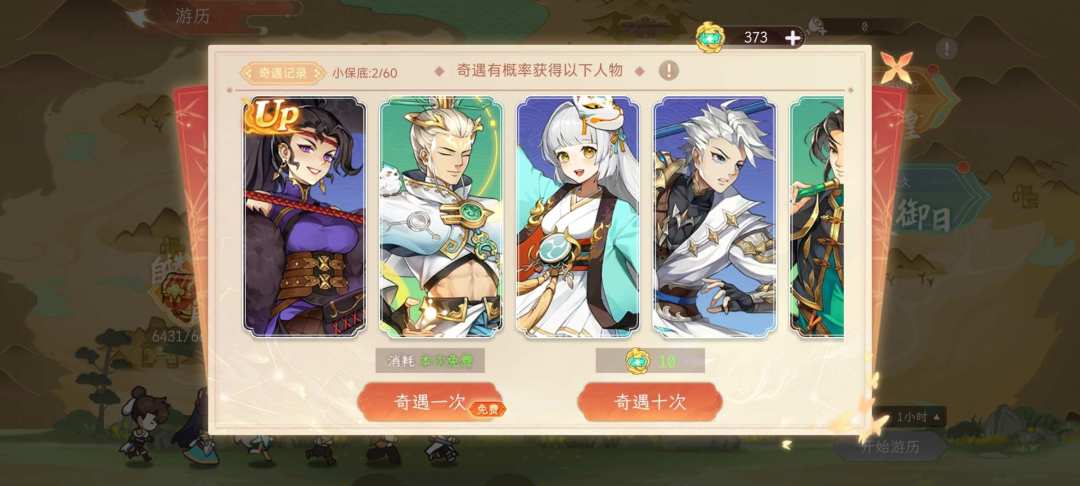Select the purple-clad woman character card
Viewport: 1080px width, 486px height.
pyautogui.click(x=304, y=217)
